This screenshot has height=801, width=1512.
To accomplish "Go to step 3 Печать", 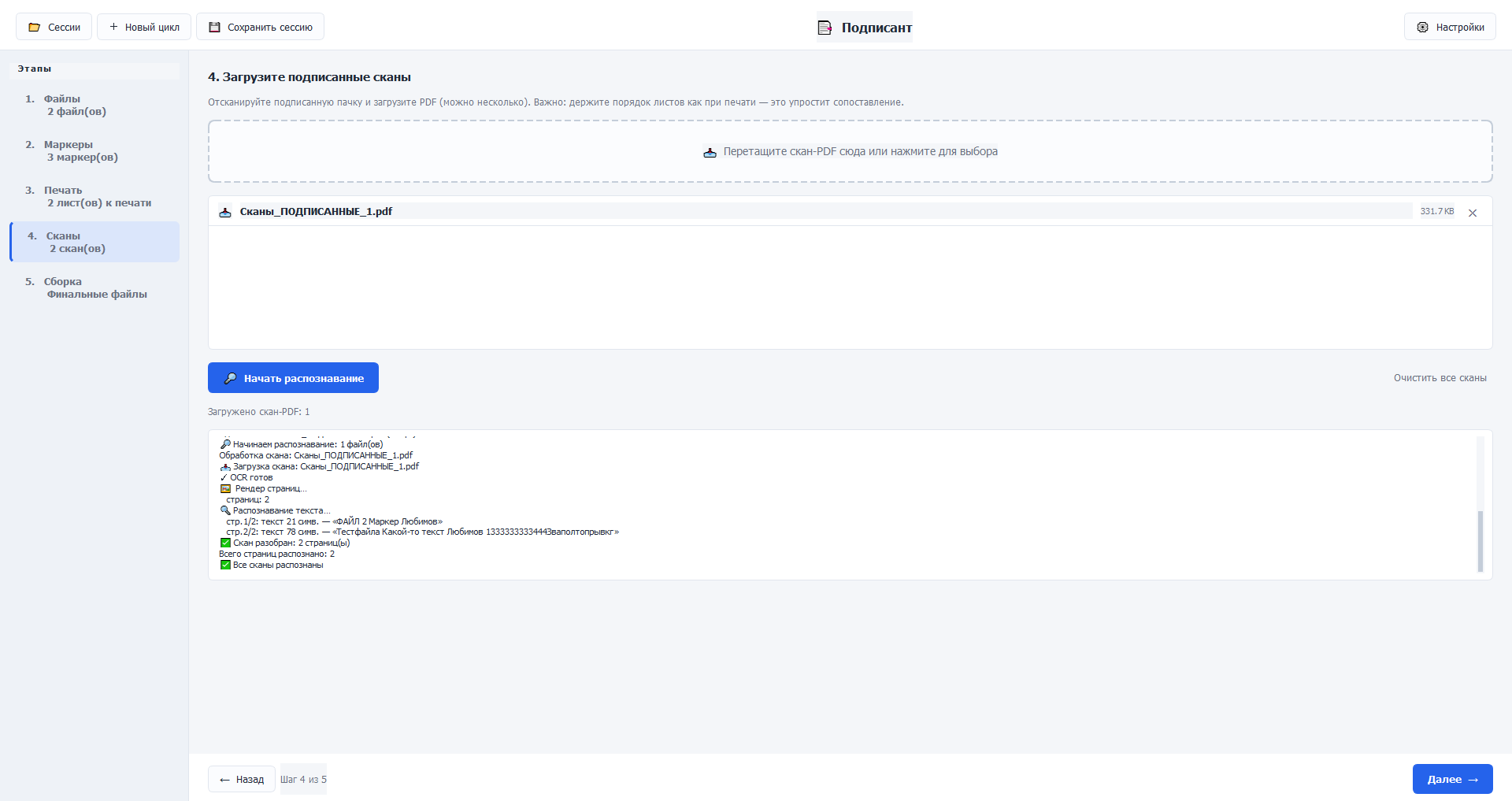I will tap(94, 196).
